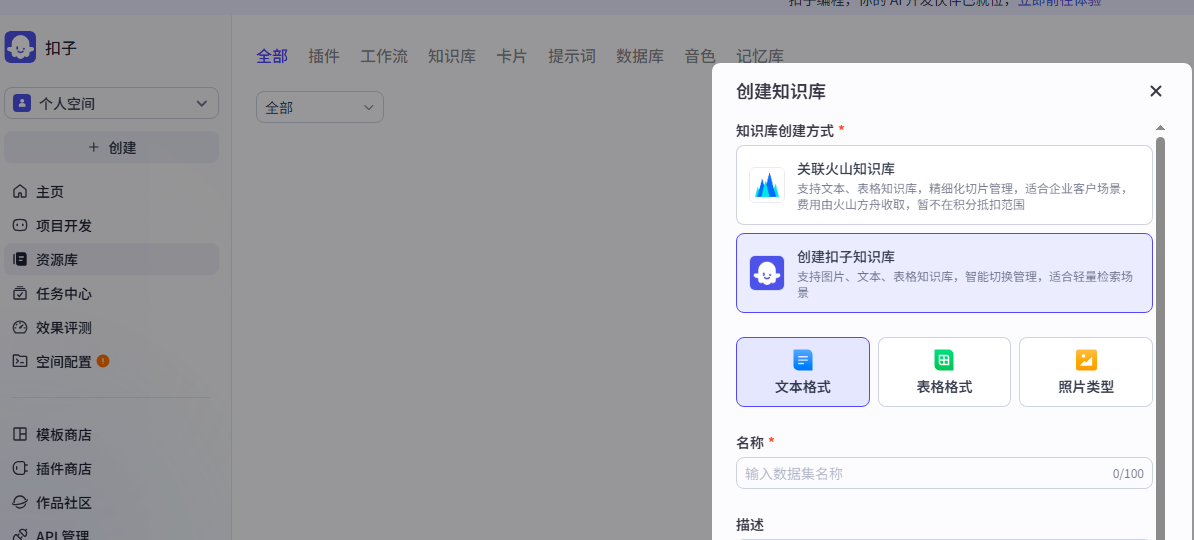Image resolution: width=1194 pixels, height=540 pixels.
Task: Click the 0/100 character counter
Action: click(x=1128, y=474)
